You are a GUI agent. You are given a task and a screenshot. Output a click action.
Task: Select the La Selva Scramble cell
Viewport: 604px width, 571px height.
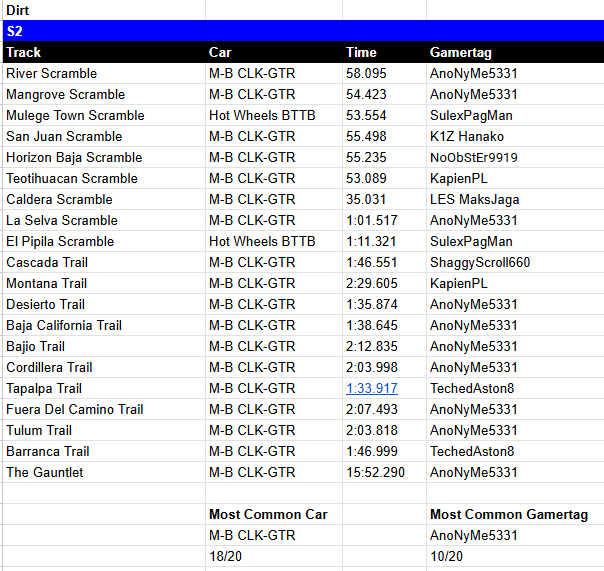tap(104, 220)
